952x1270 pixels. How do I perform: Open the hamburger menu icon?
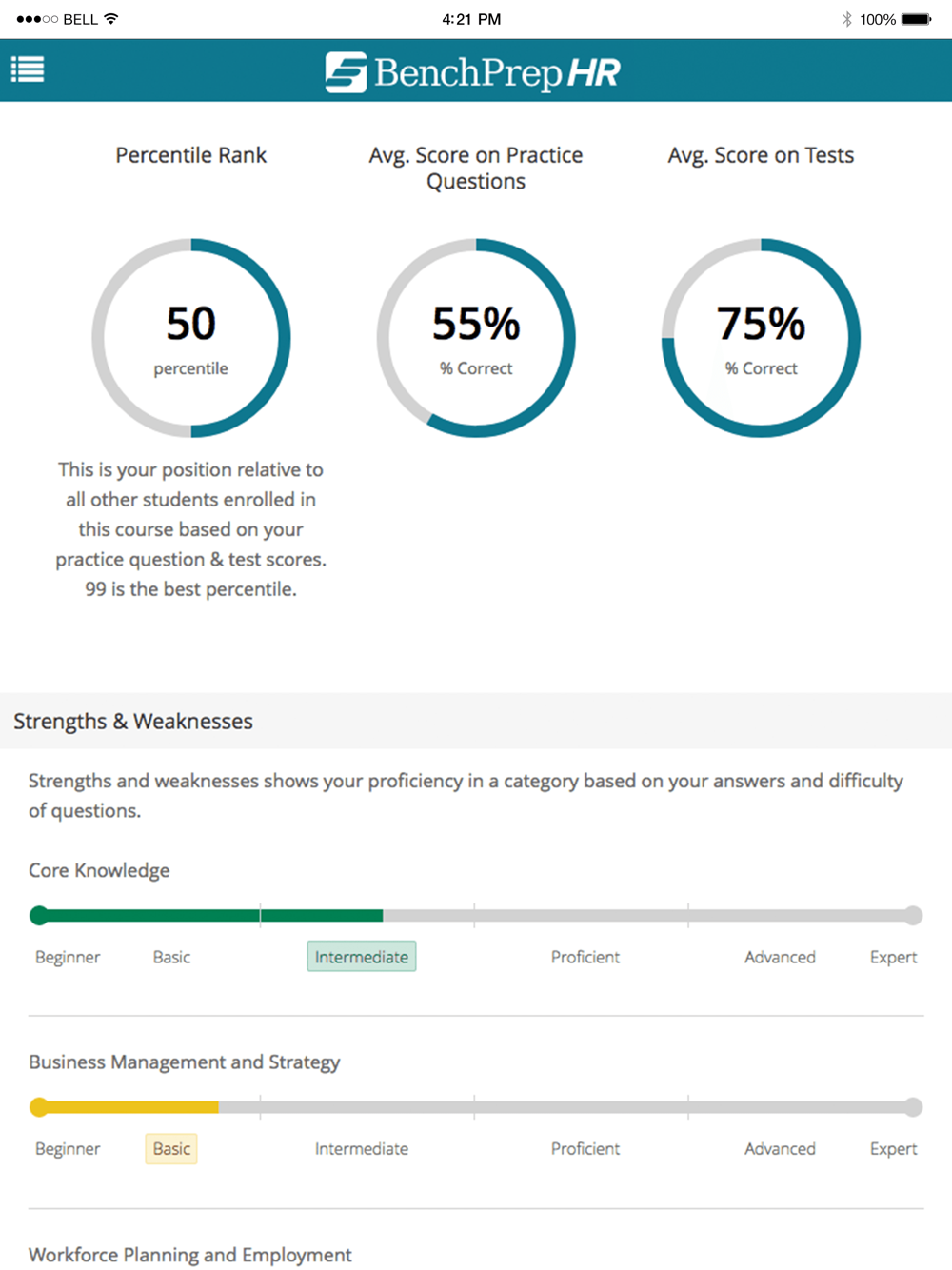(x=28, y=69)
